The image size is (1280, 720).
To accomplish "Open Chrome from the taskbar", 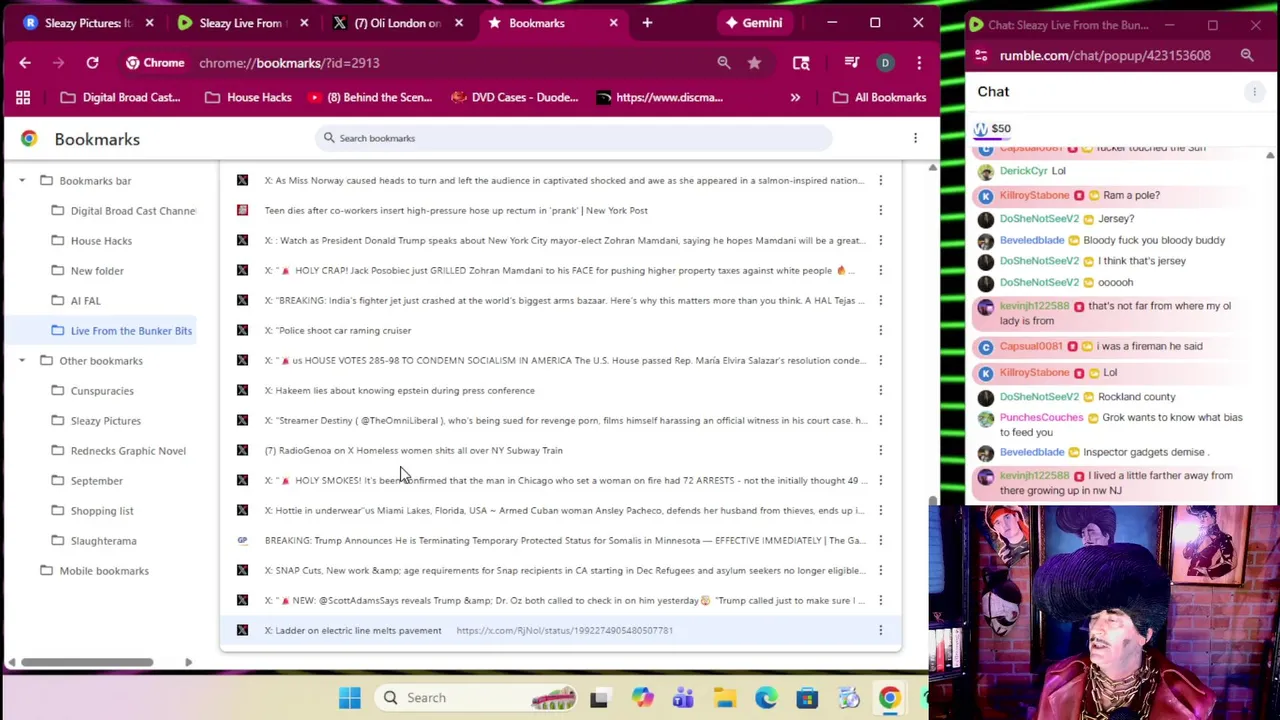I will (889, 698).
